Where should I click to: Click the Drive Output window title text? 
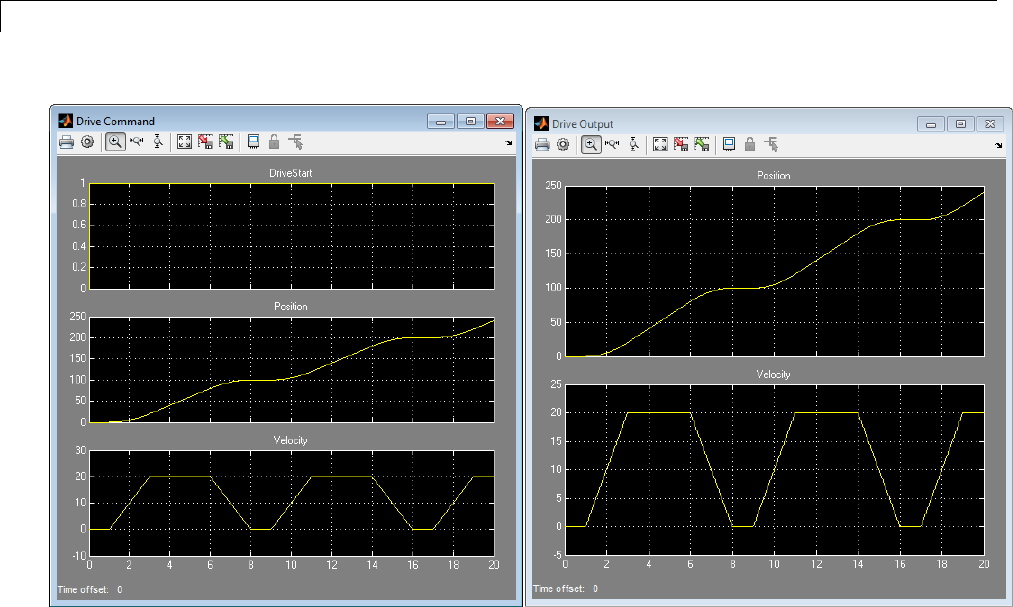[x=582, y=124]
